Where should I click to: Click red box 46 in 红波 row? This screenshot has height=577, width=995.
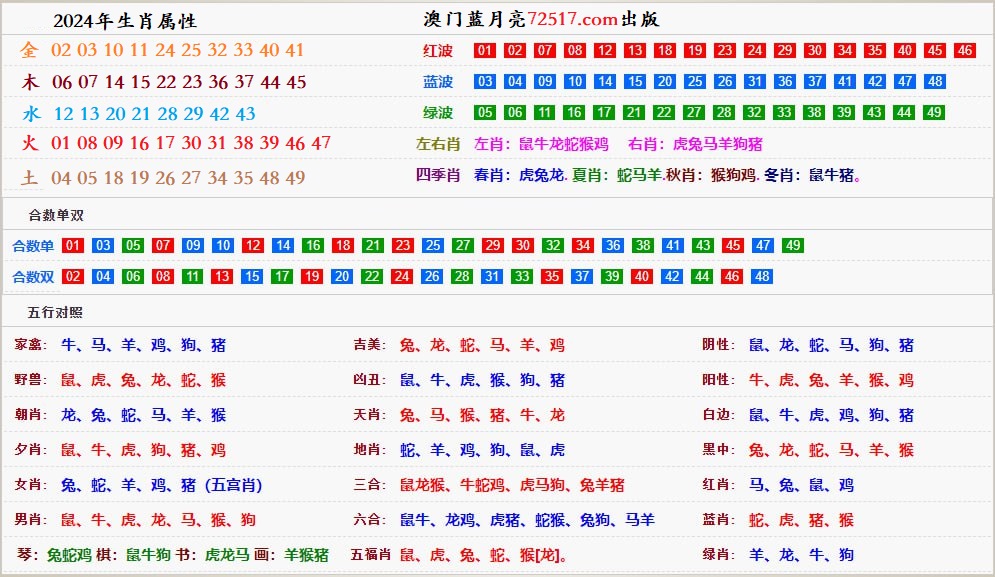pos(964,51)
